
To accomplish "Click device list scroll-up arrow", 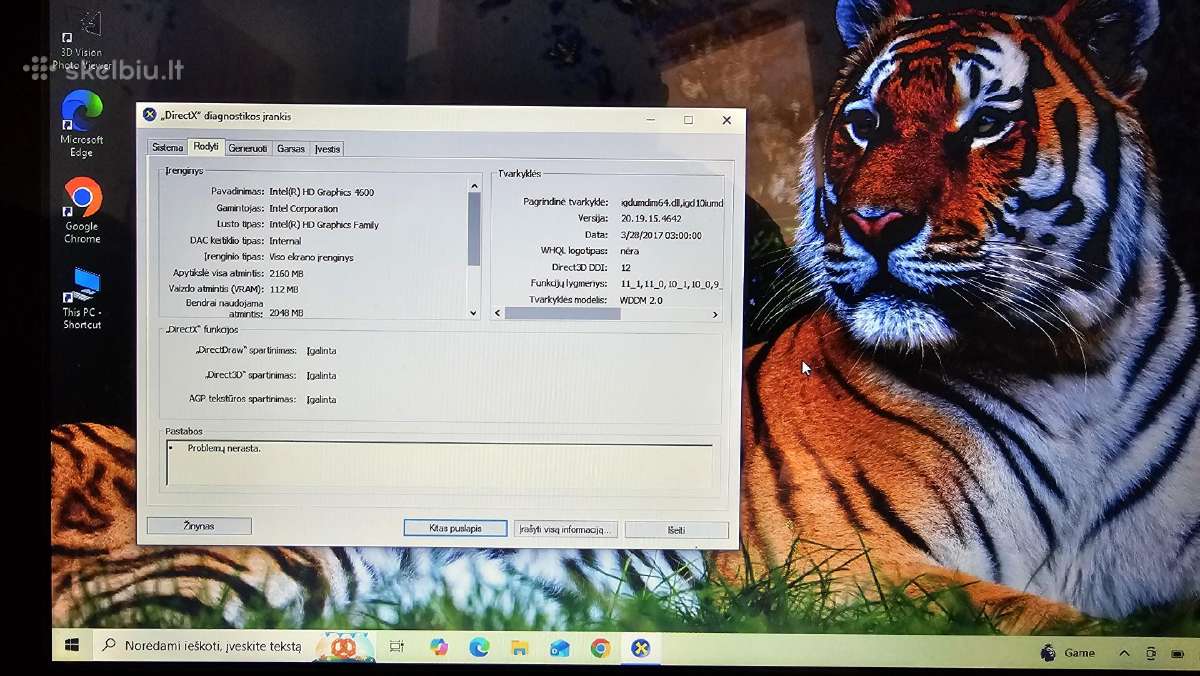I will pos(474,186).
